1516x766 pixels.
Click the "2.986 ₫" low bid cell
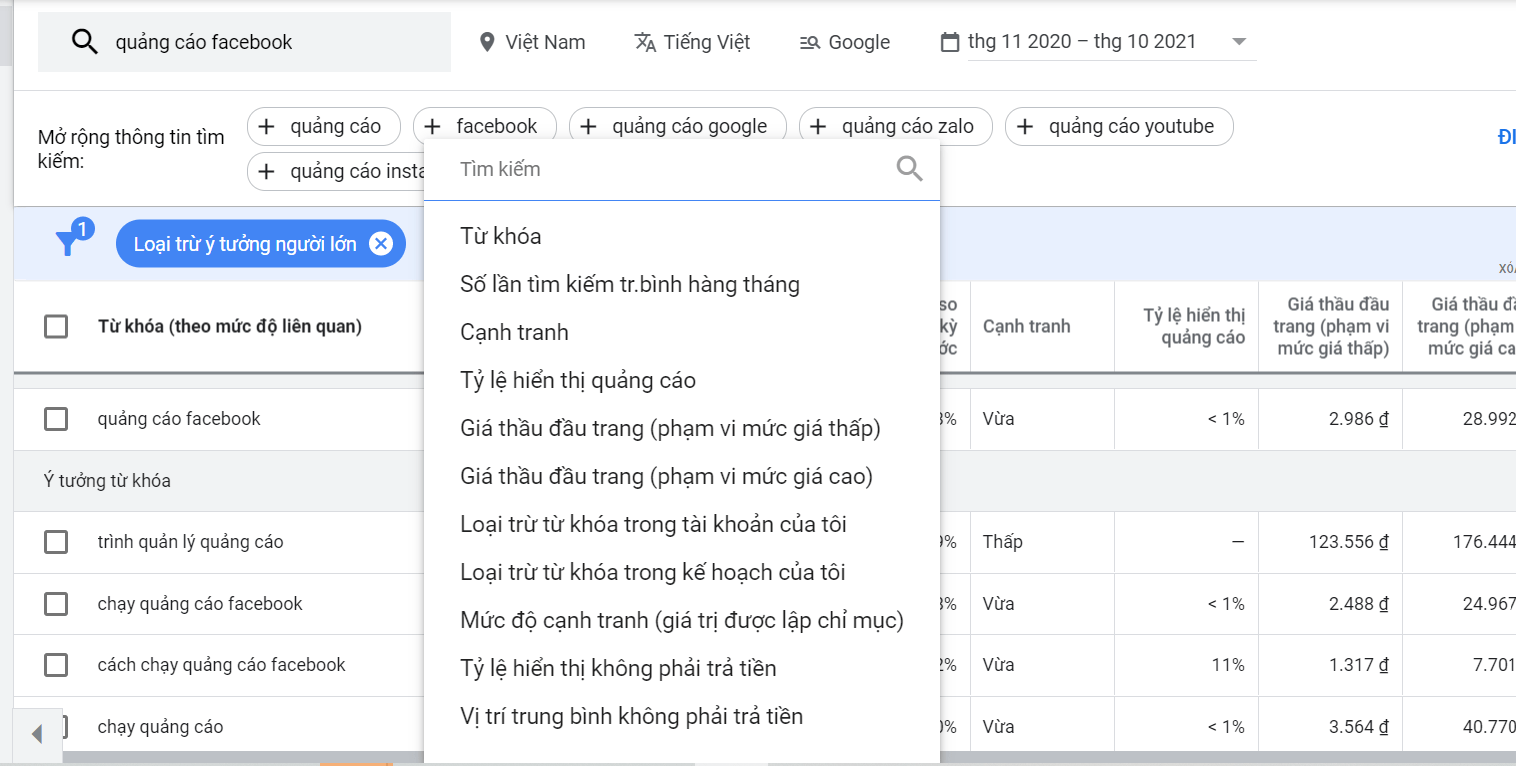click(1359, 419)
